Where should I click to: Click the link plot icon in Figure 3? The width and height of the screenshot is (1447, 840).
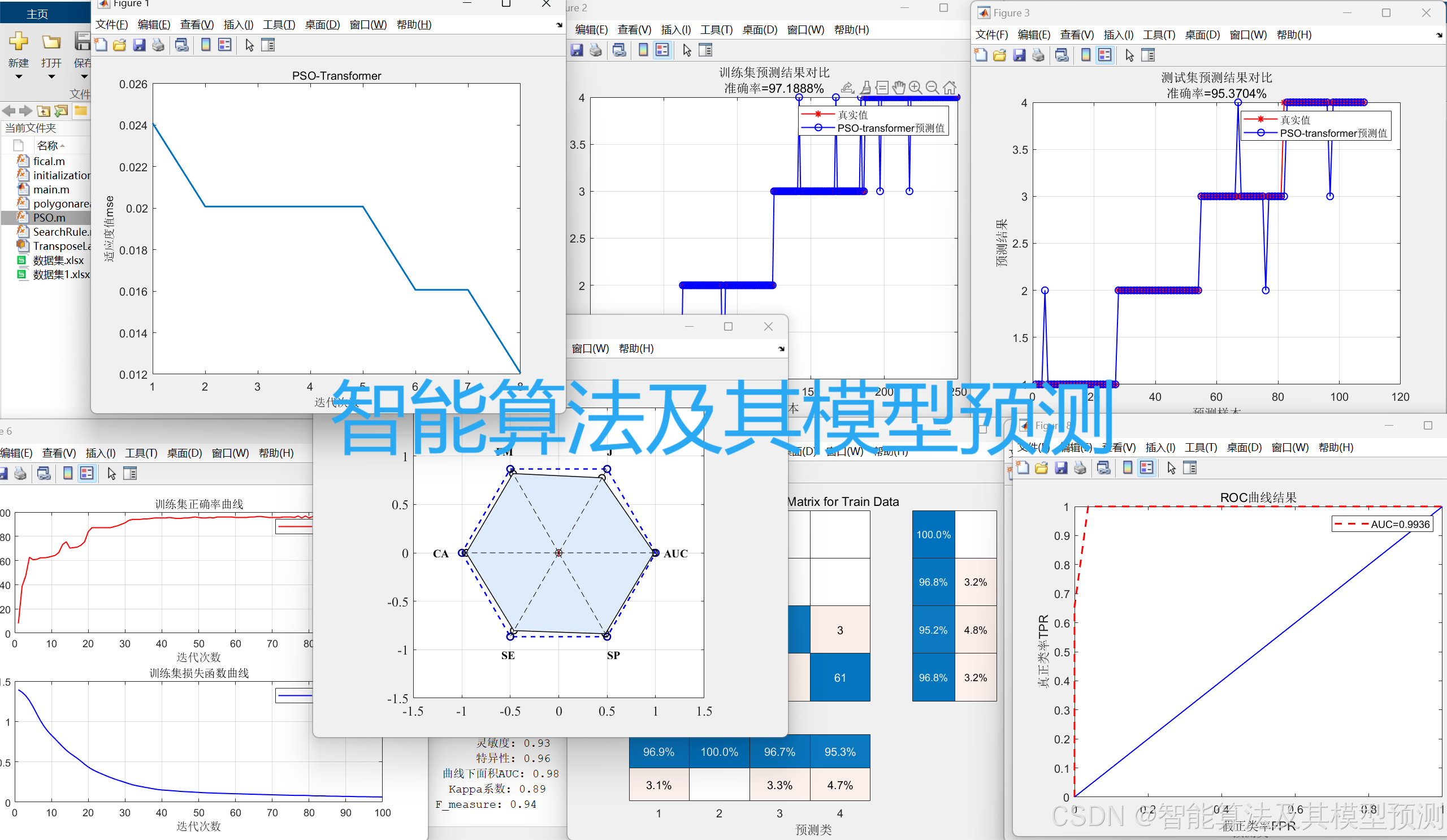[x=1062, y=55]
